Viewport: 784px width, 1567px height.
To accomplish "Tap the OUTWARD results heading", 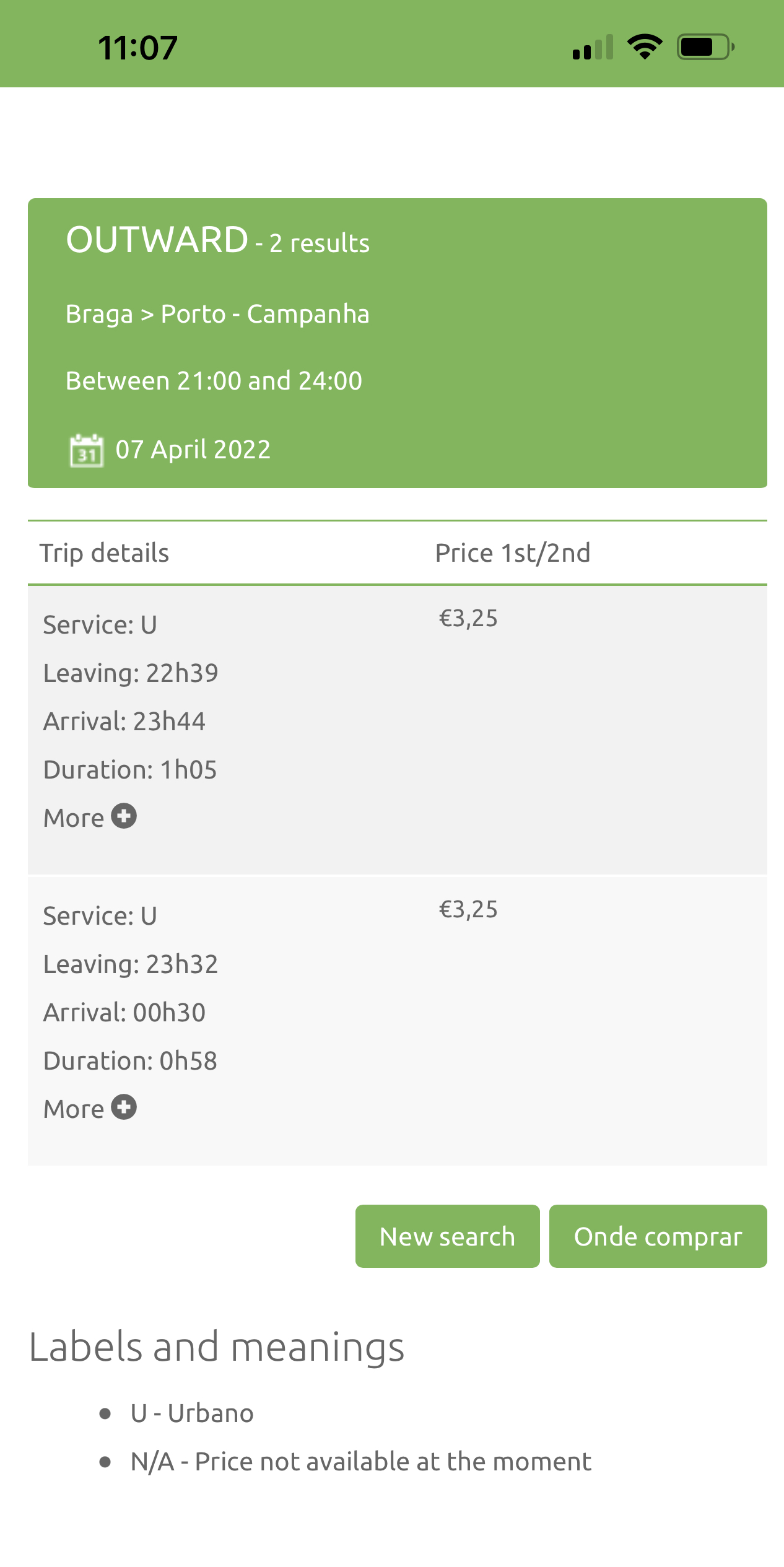I will 217,240.
